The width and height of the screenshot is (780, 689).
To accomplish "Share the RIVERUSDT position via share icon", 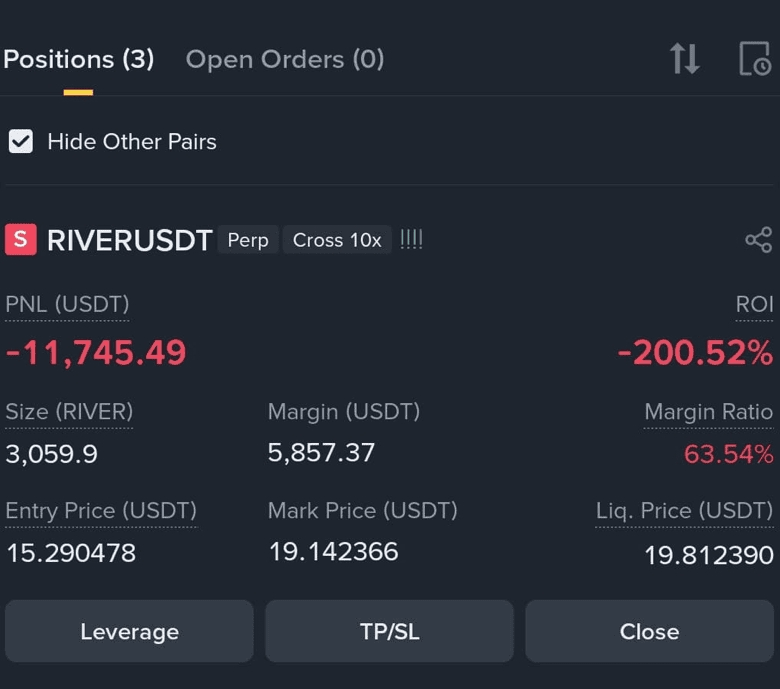I will tap(759, 240).
